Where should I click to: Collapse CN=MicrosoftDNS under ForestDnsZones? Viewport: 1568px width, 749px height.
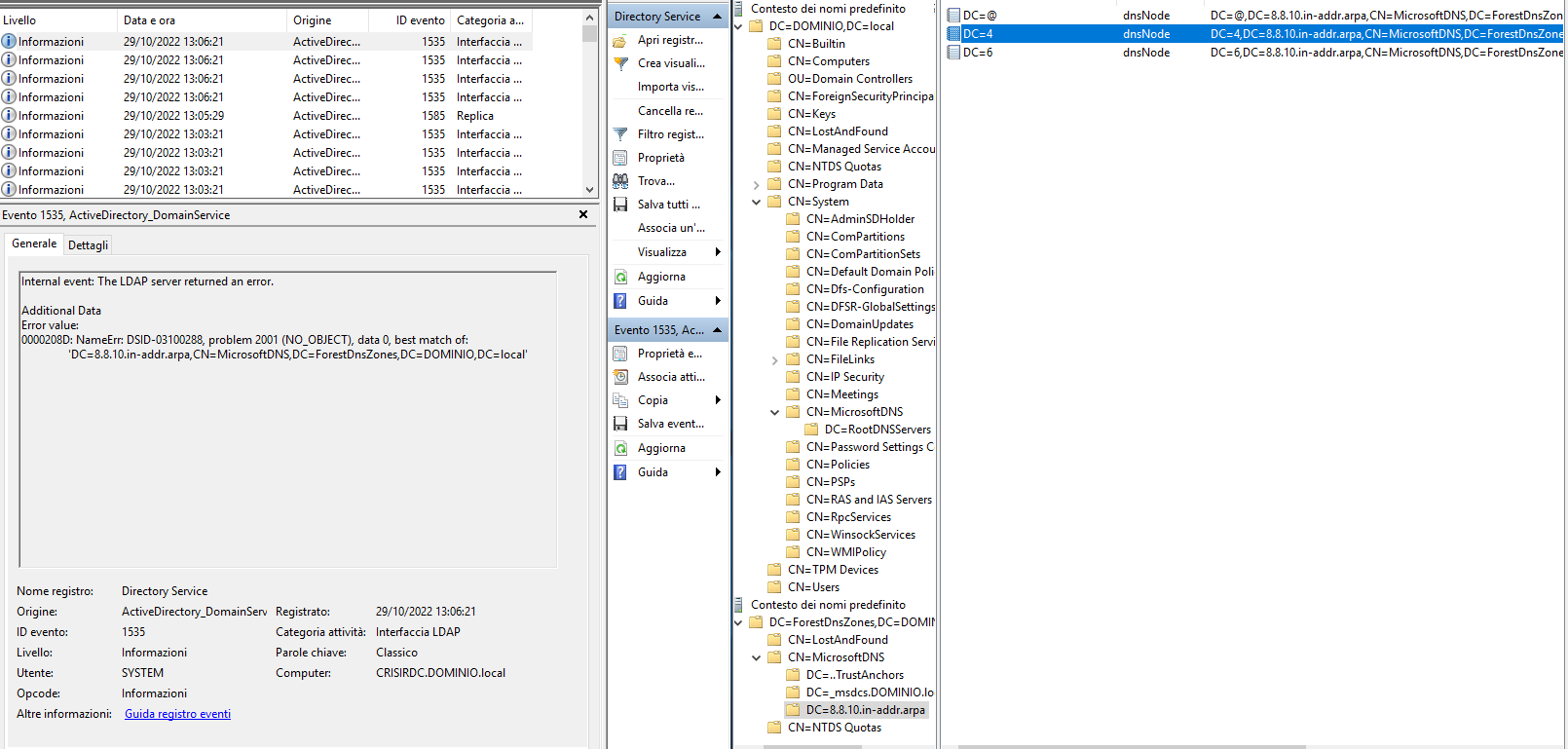point(757,657)
